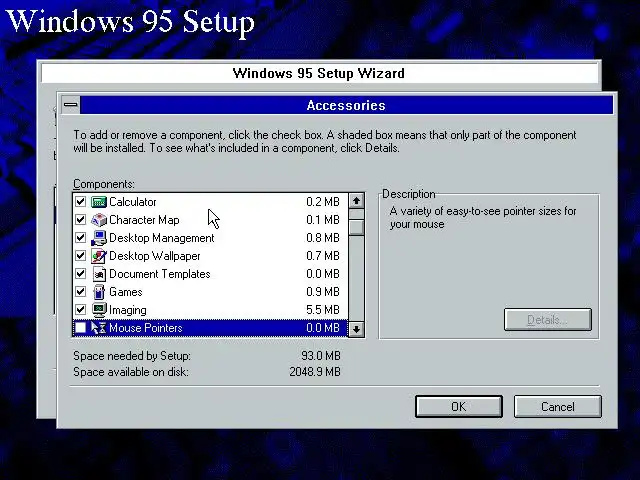Click the Desktop Wallpaper icon

99,256
